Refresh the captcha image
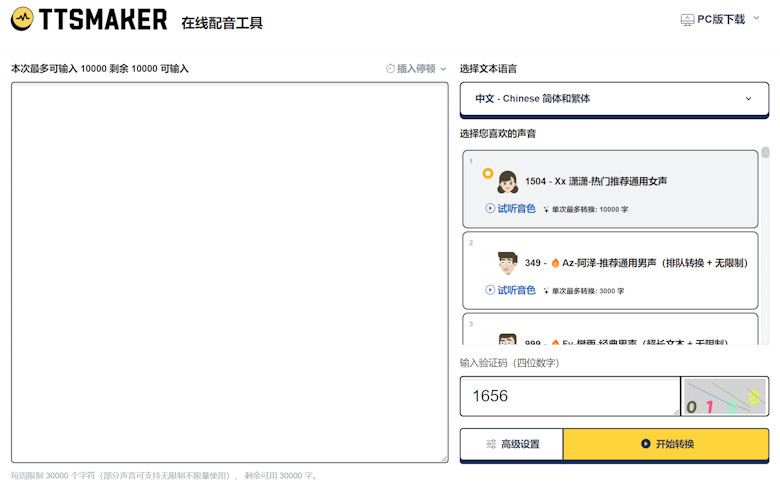This screenshot has width=780, height=487. click(725, 396)
